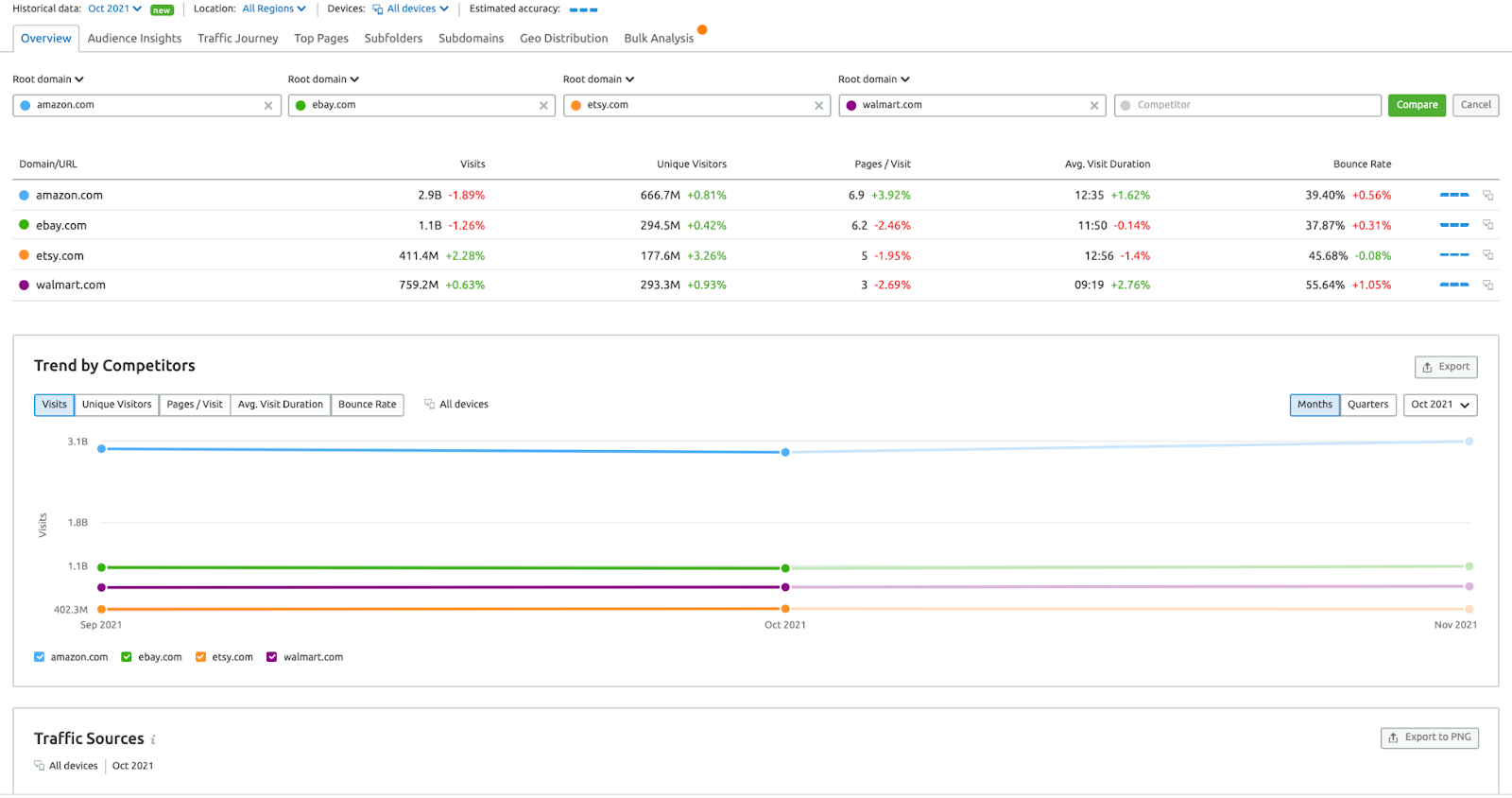Click the device icon in walmart.com row
Viewport: 1512px width, 798px height.
(x=1487, y=285)
